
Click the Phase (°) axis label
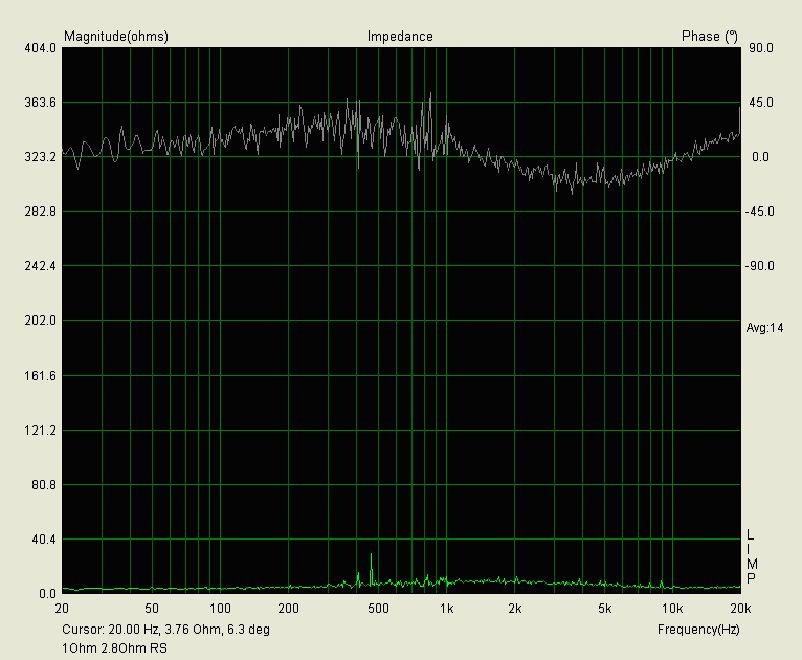pyautogui.click(x=710, y=36)
